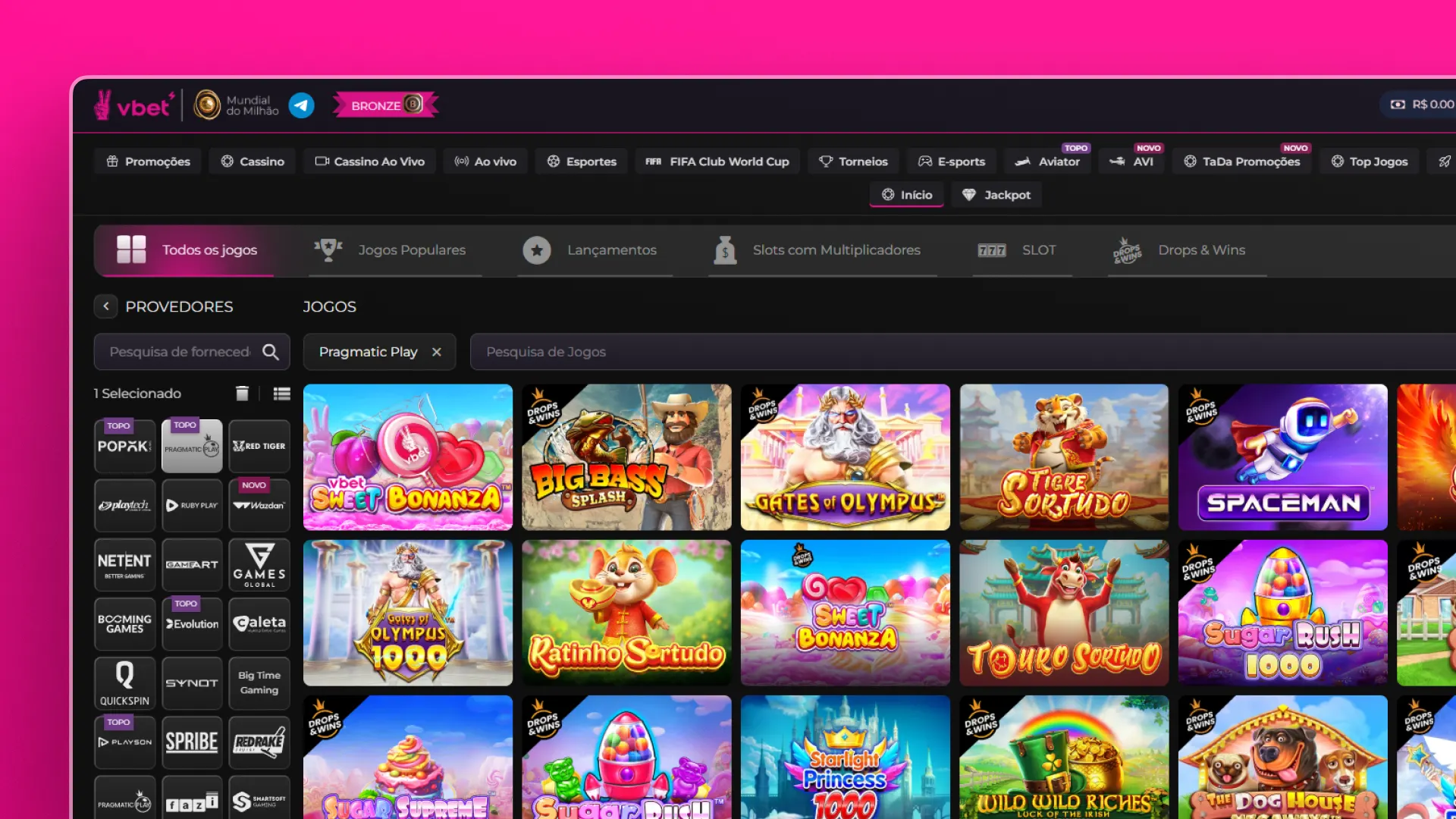The width and height of the screenshot is (1456, 819).
Task: Toggle the Pragmatic Play provider tile
Action: pos(192,447)
